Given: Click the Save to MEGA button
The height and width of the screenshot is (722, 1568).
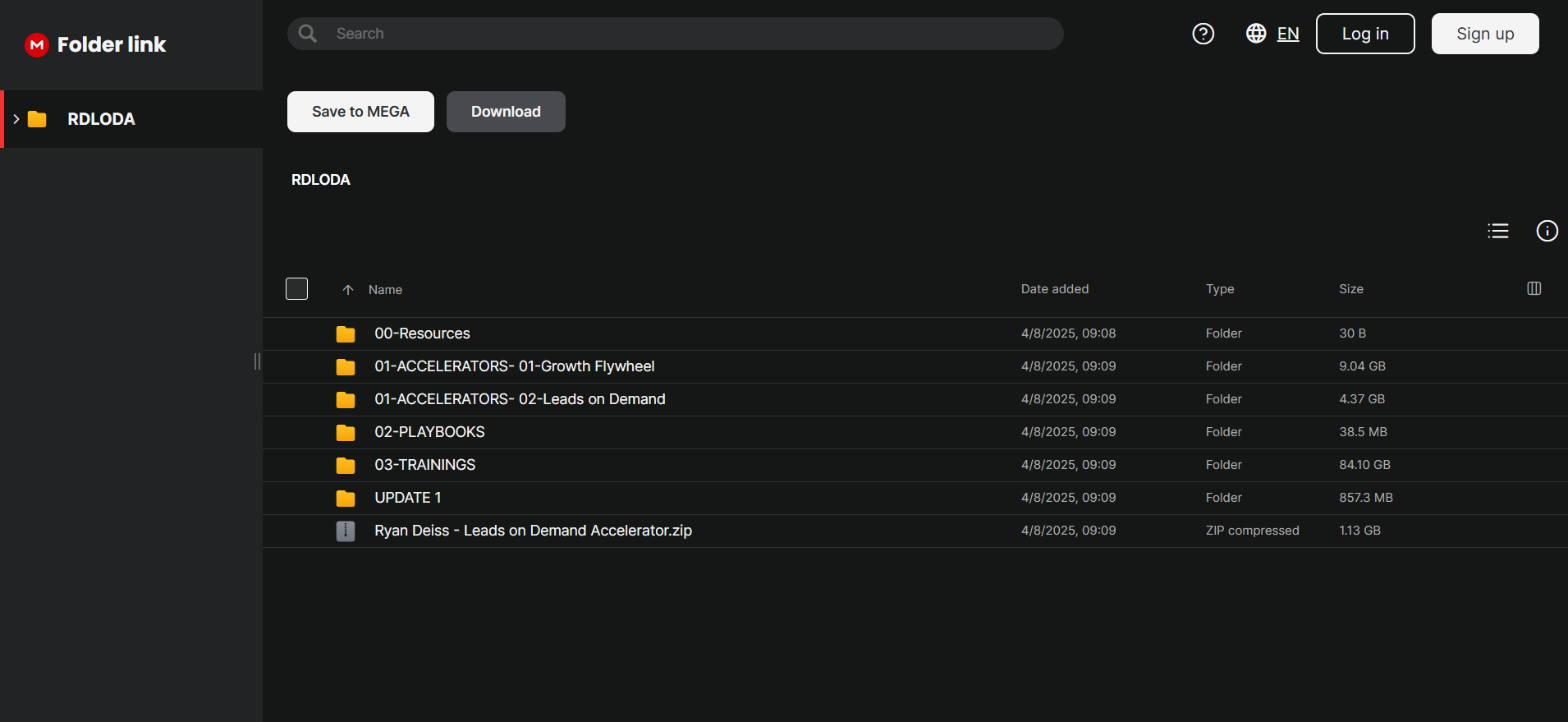Looking at the screenshot, I should click(x=360, y=112).
